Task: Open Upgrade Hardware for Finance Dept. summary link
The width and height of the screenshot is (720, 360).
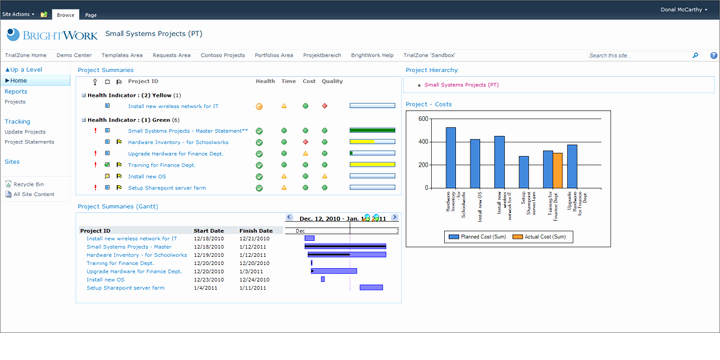Action: pos(175,153)
